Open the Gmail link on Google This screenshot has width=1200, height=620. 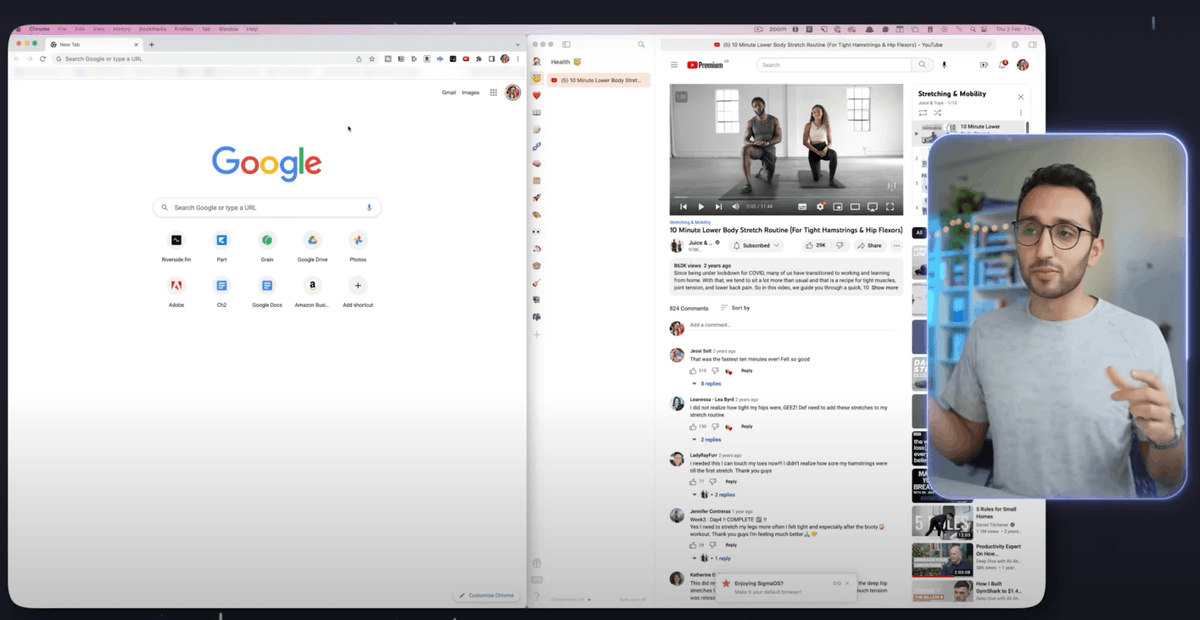click(449, 92)
